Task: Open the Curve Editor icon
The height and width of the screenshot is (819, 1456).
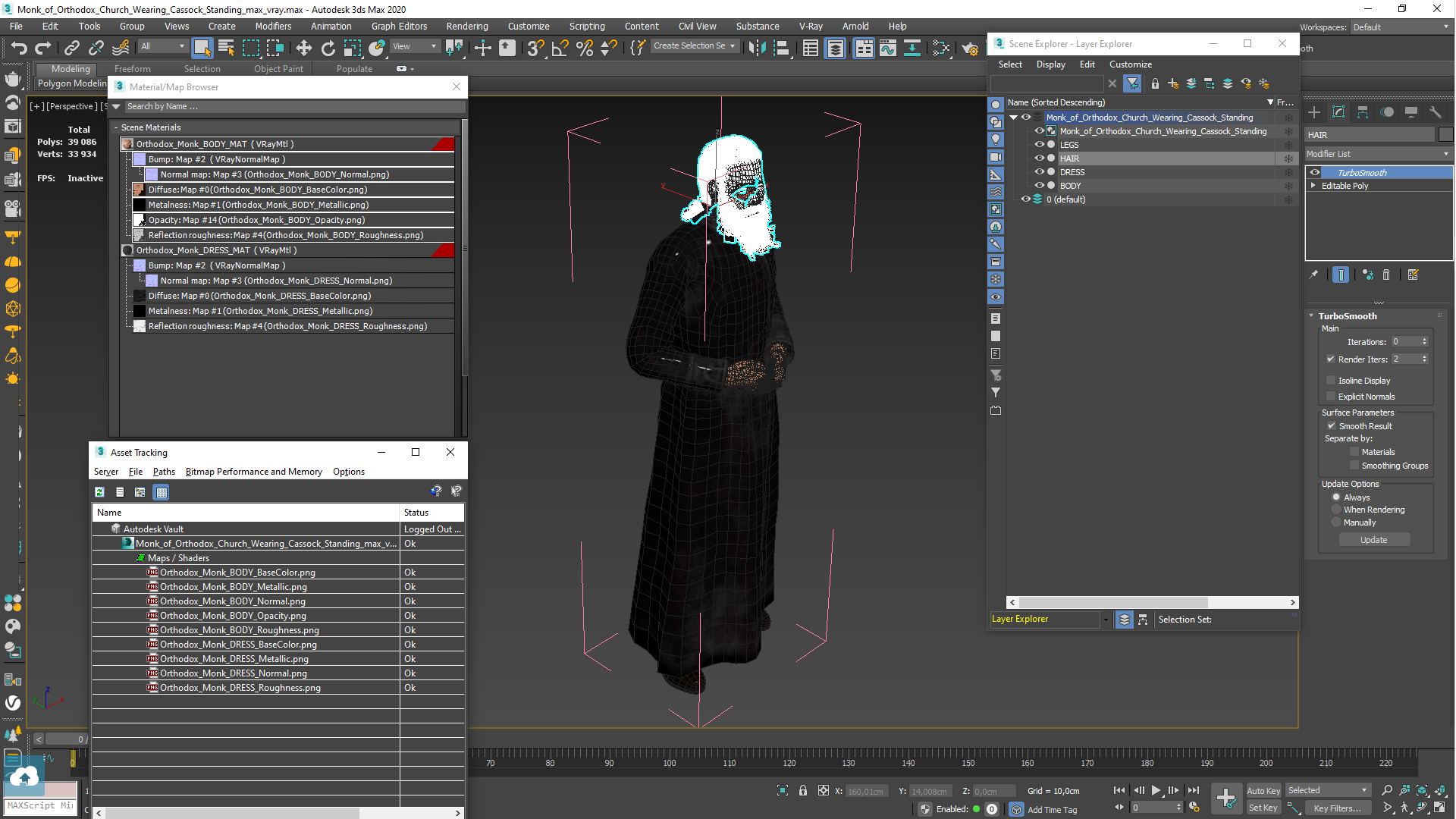Action: (888, 48)
